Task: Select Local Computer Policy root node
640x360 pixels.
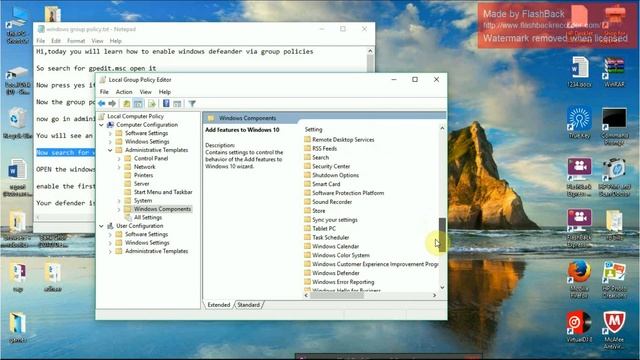Action: point(135,116)
